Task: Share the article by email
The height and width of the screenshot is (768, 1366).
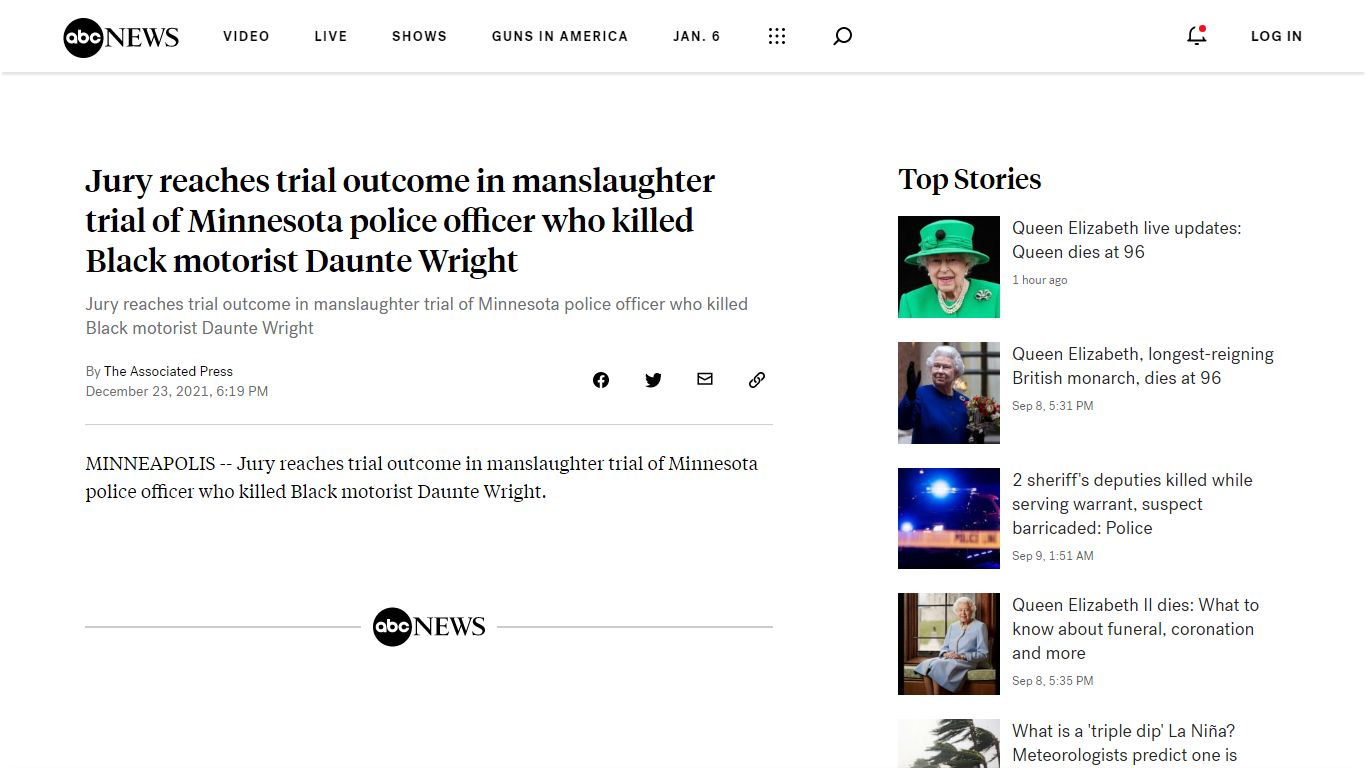Action: [x=705, y=380]
